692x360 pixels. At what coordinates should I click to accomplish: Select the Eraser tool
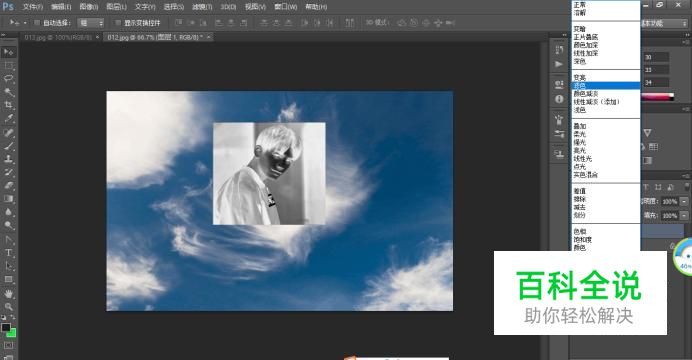pyautogui.click(x=8, y=185)
